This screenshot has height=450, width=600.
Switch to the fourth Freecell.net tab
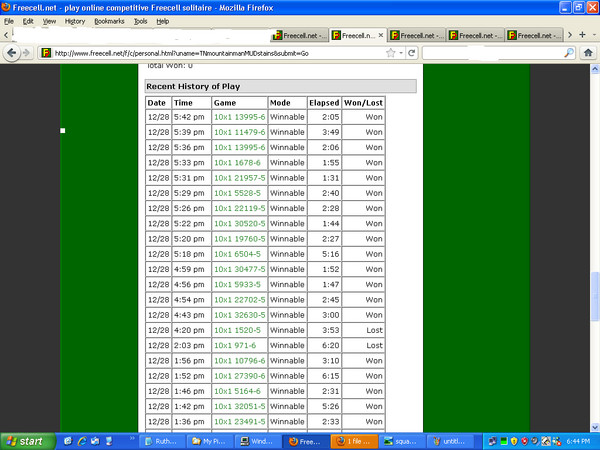click(475, 36)
